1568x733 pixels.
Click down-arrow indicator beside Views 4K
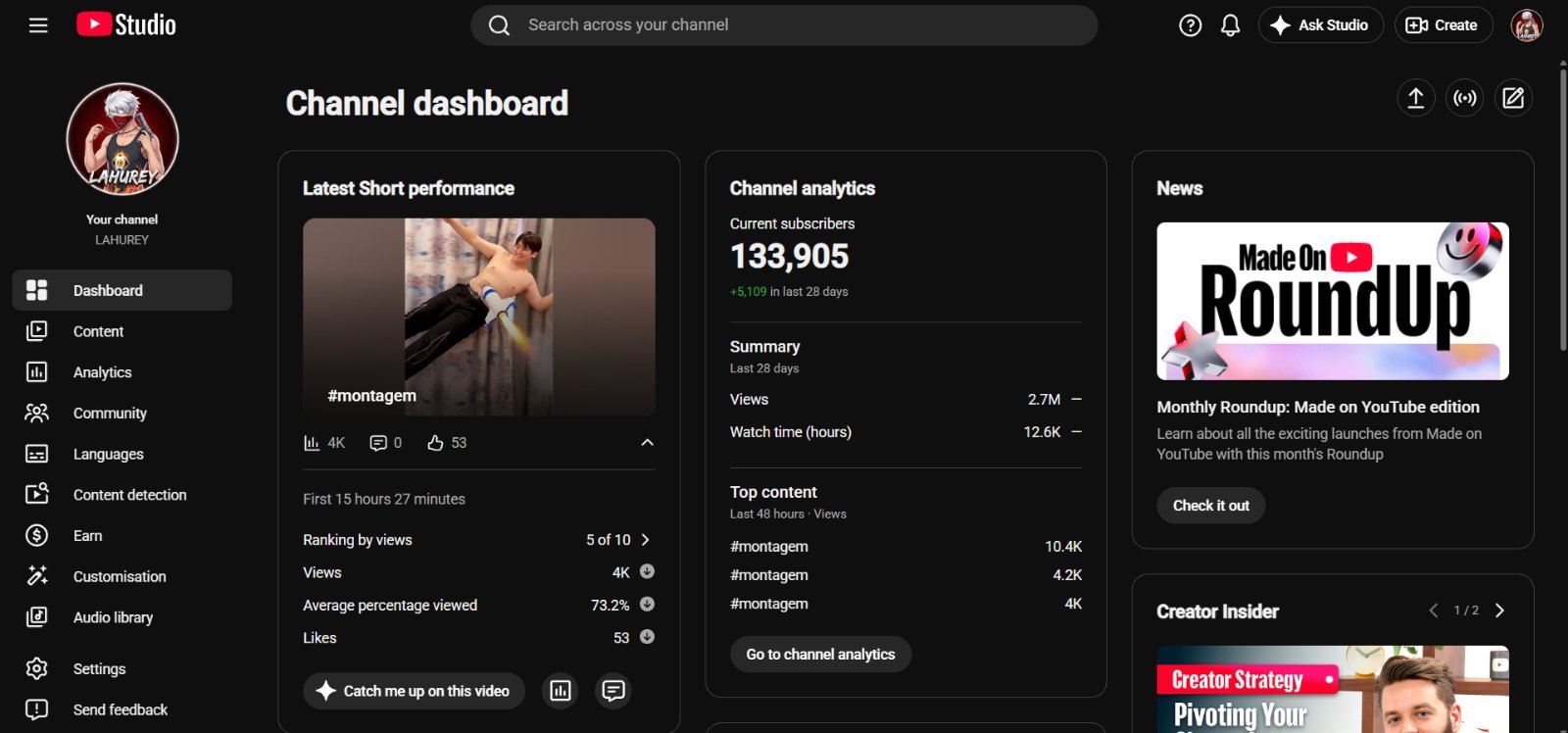[x=647, y=571]
